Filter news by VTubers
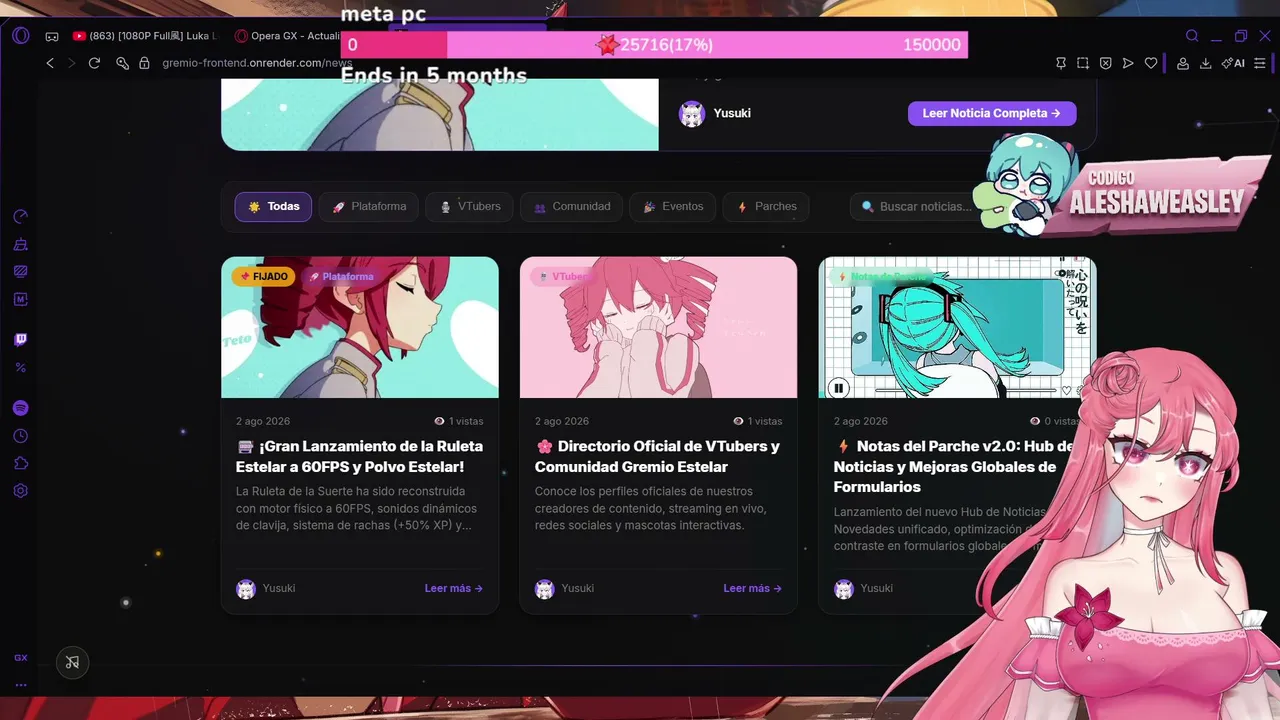Viewport: 1280px width, 720px height. 470,207
